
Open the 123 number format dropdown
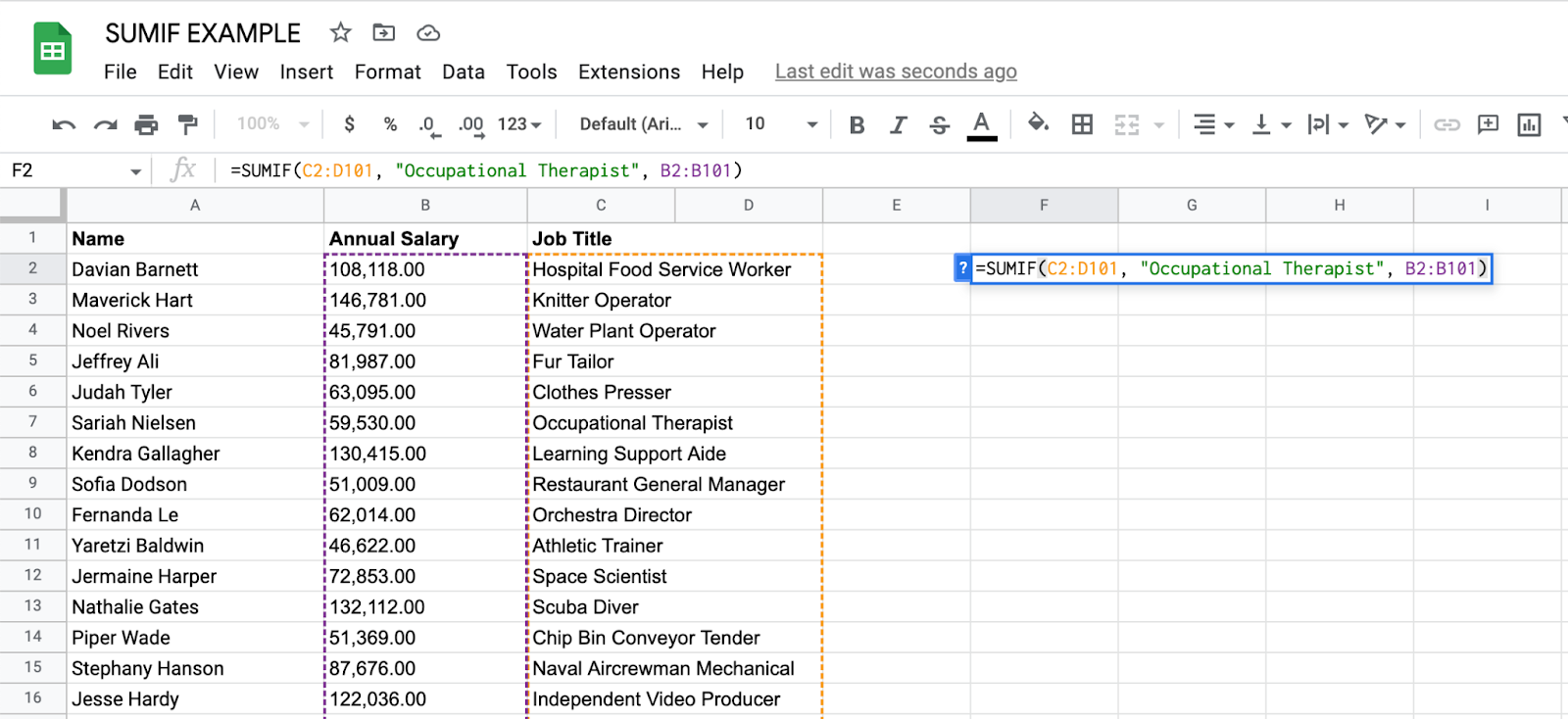519,124
